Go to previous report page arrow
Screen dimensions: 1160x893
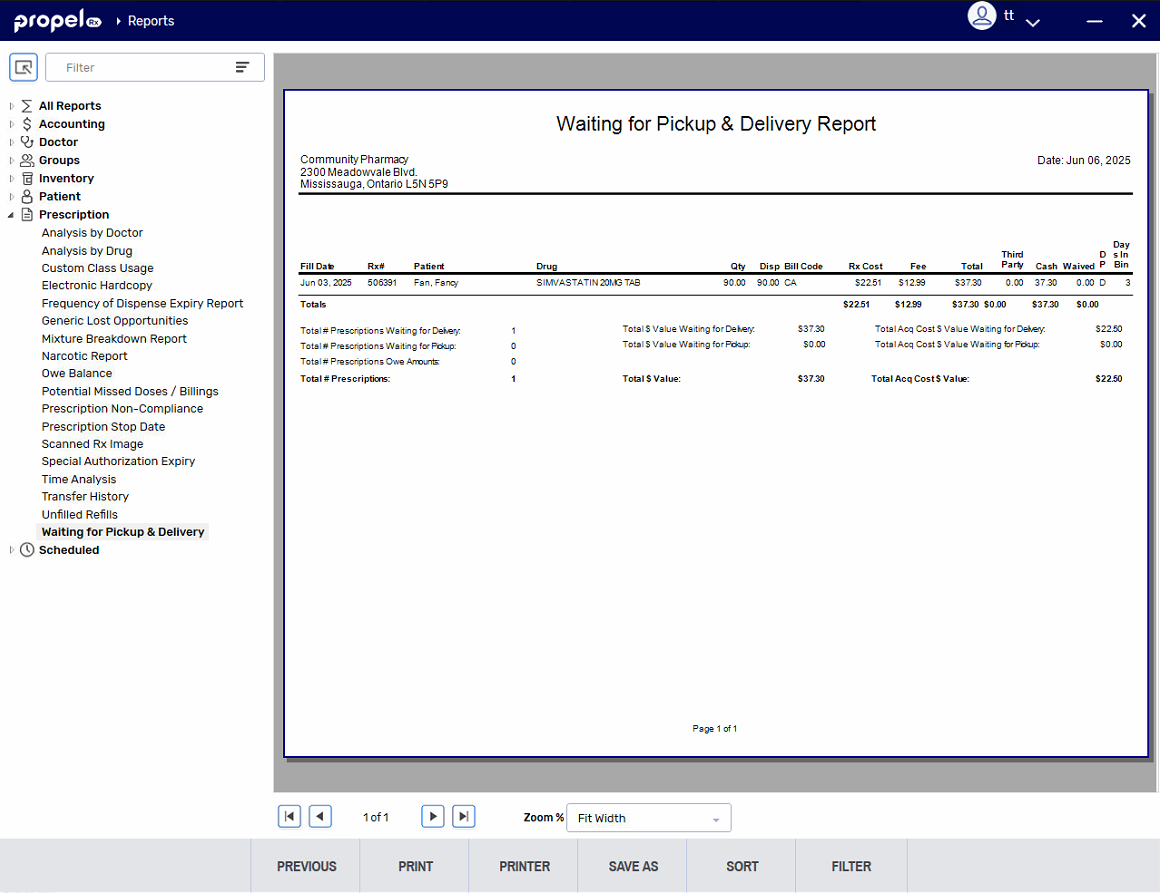pyautogui.click(x=320, y=816)
